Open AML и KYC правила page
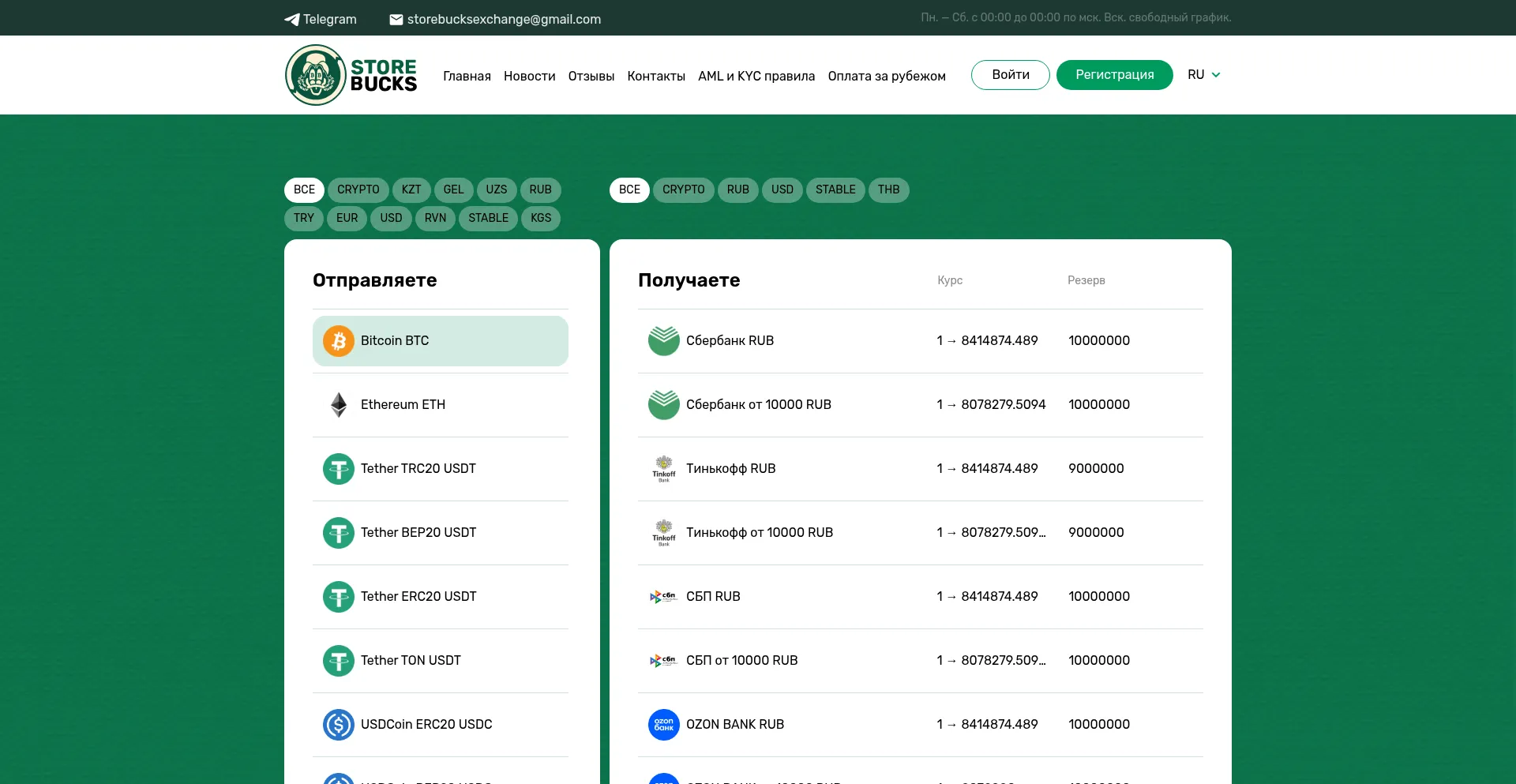 (756, 76)
